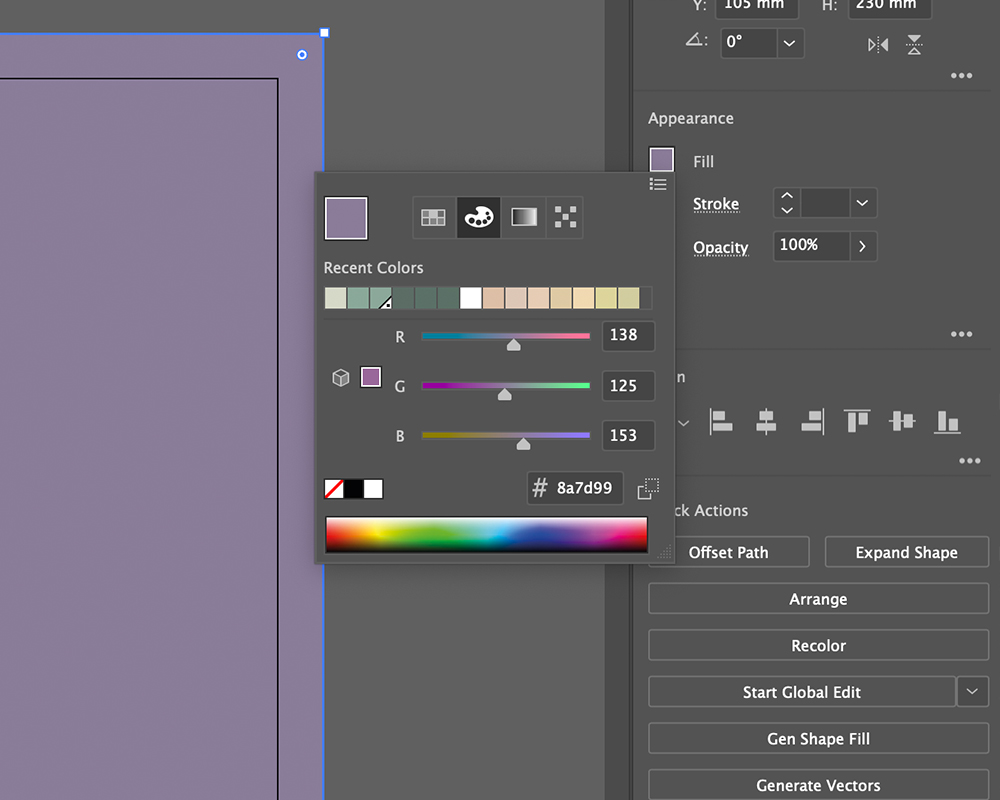Click the Arrange button
Viewport: 1000px width, 800px height.
[818, 598]
